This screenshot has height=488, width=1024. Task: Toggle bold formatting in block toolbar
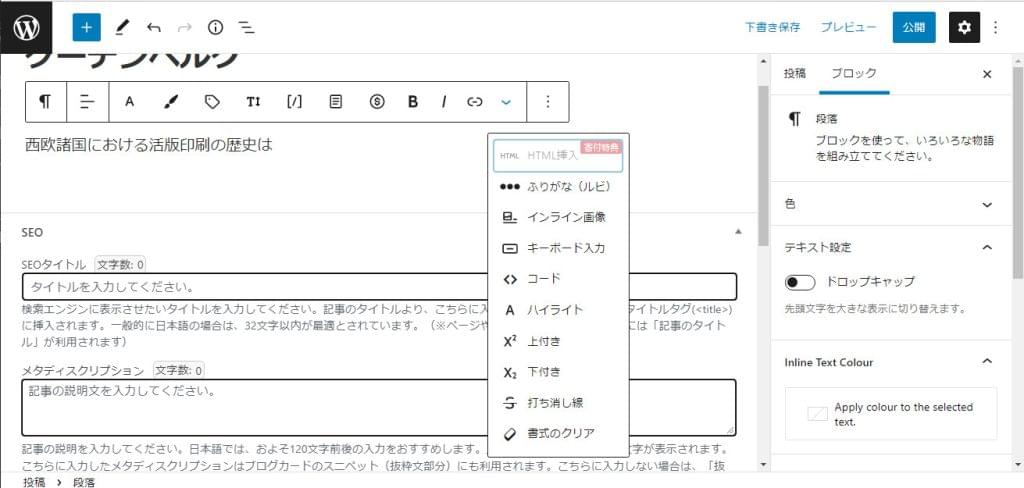pos(412,102)
